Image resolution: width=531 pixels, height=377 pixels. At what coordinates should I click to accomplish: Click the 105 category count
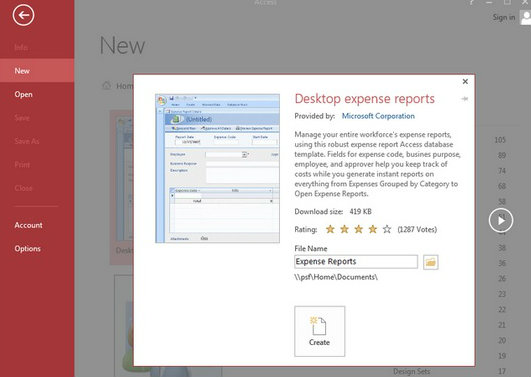coord(500,140)
